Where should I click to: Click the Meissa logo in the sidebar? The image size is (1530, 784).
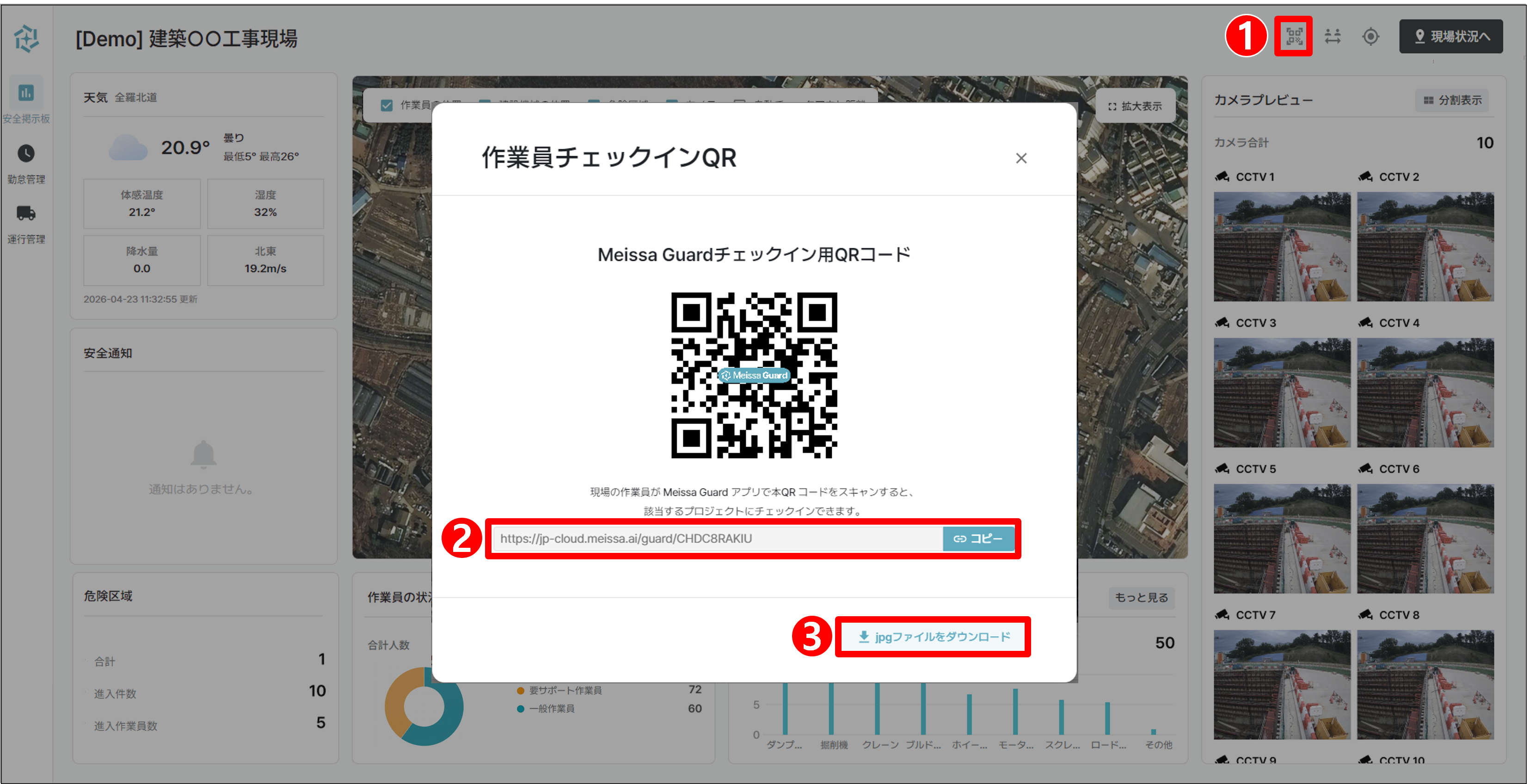tap(26, 39)
